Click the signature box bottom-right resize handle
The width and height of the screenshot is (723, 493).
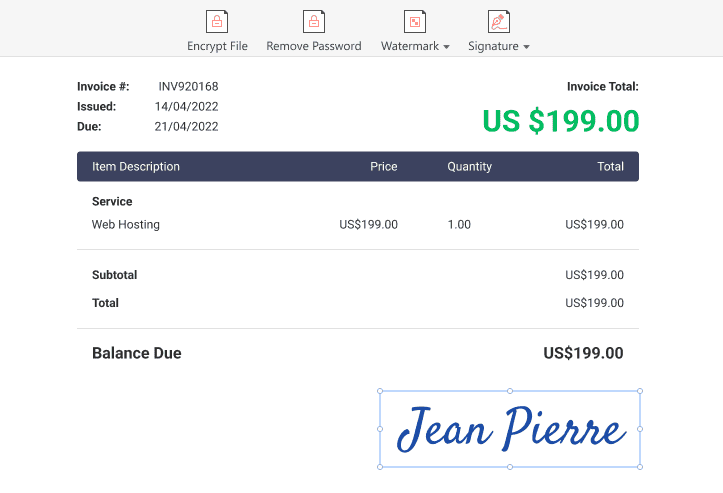pyautogui.click(x=640, y=467)
